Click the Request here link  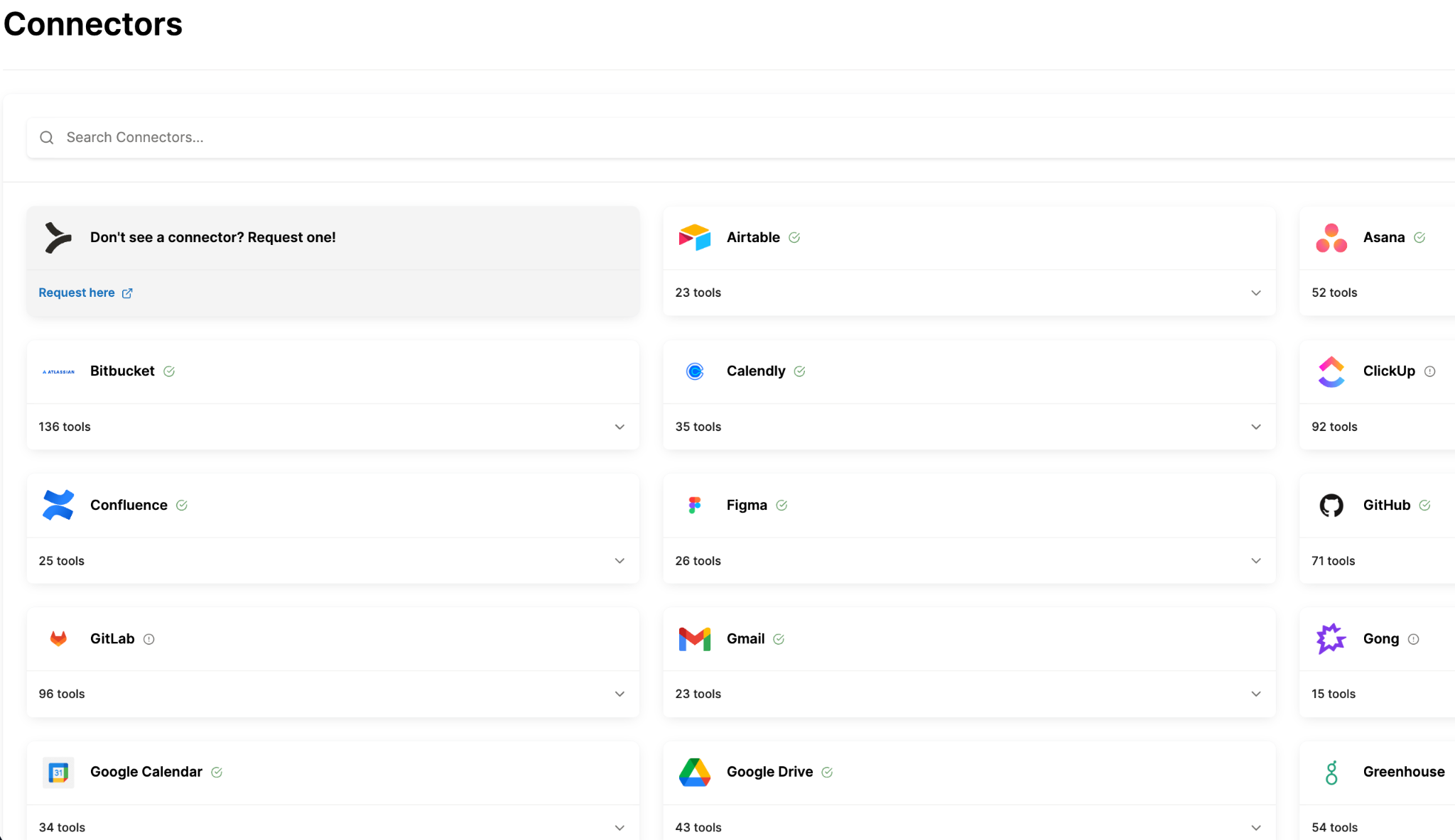tap(77, 293)
